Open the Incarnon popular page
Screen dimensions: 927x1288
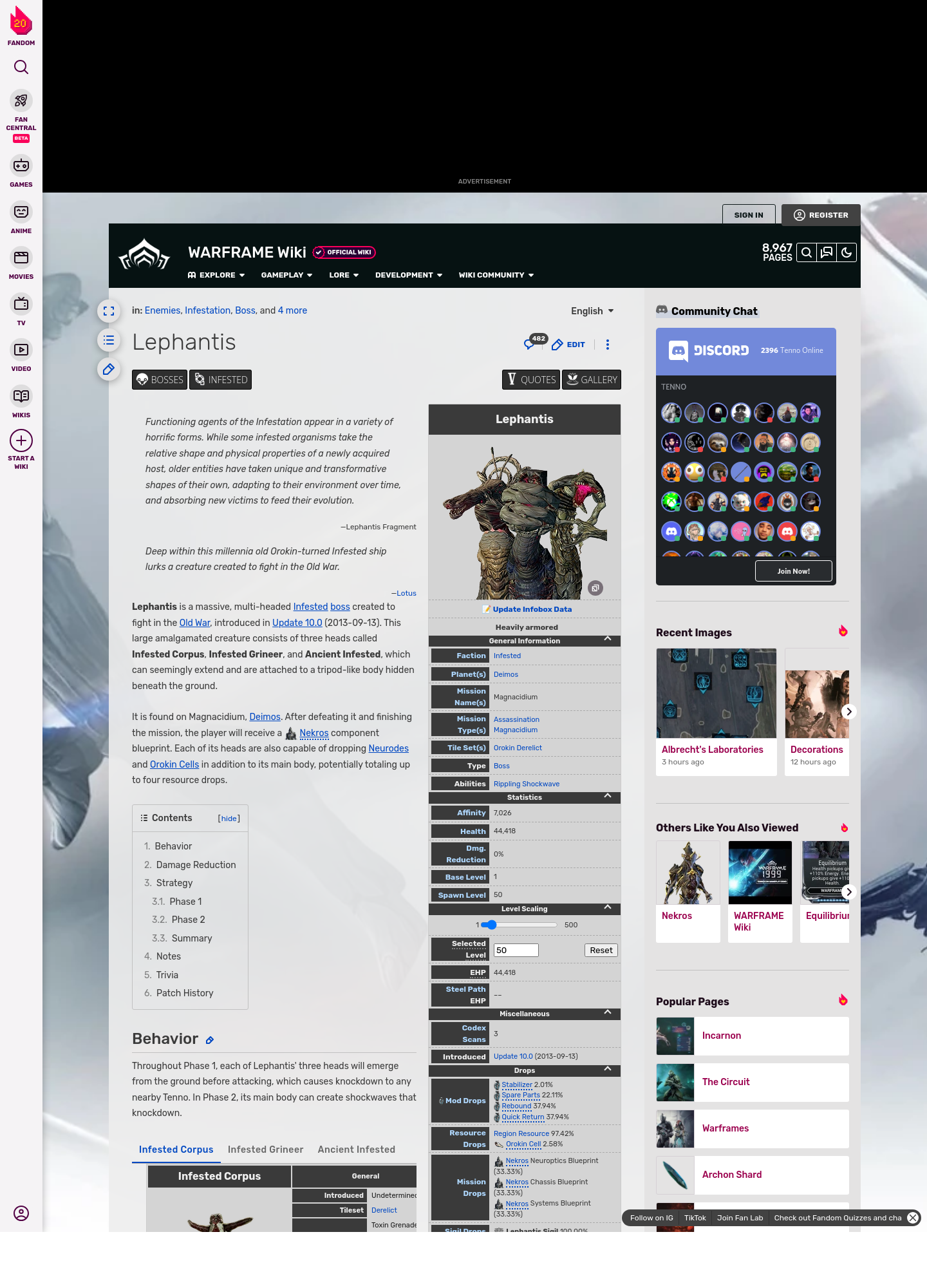coord(753,1036)
